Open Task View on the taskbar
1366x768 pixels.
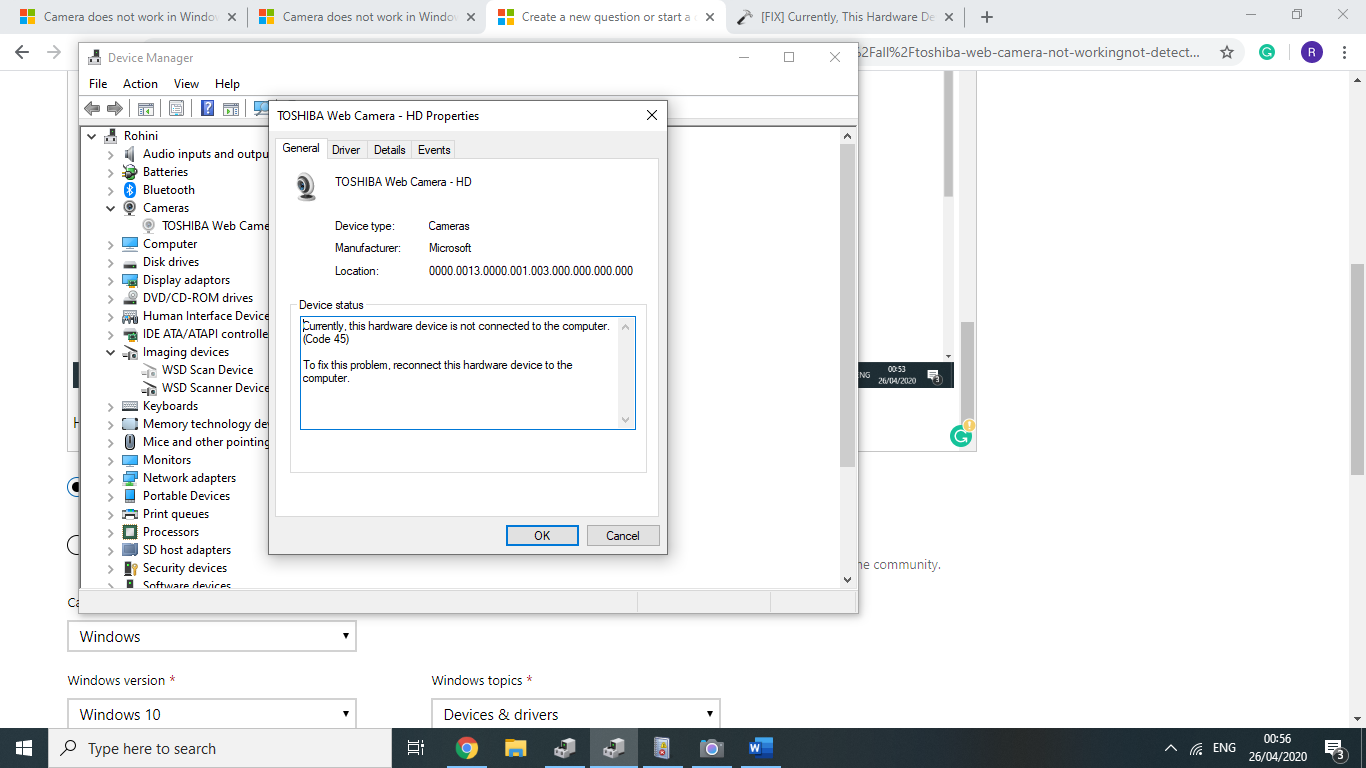point(416,748)
